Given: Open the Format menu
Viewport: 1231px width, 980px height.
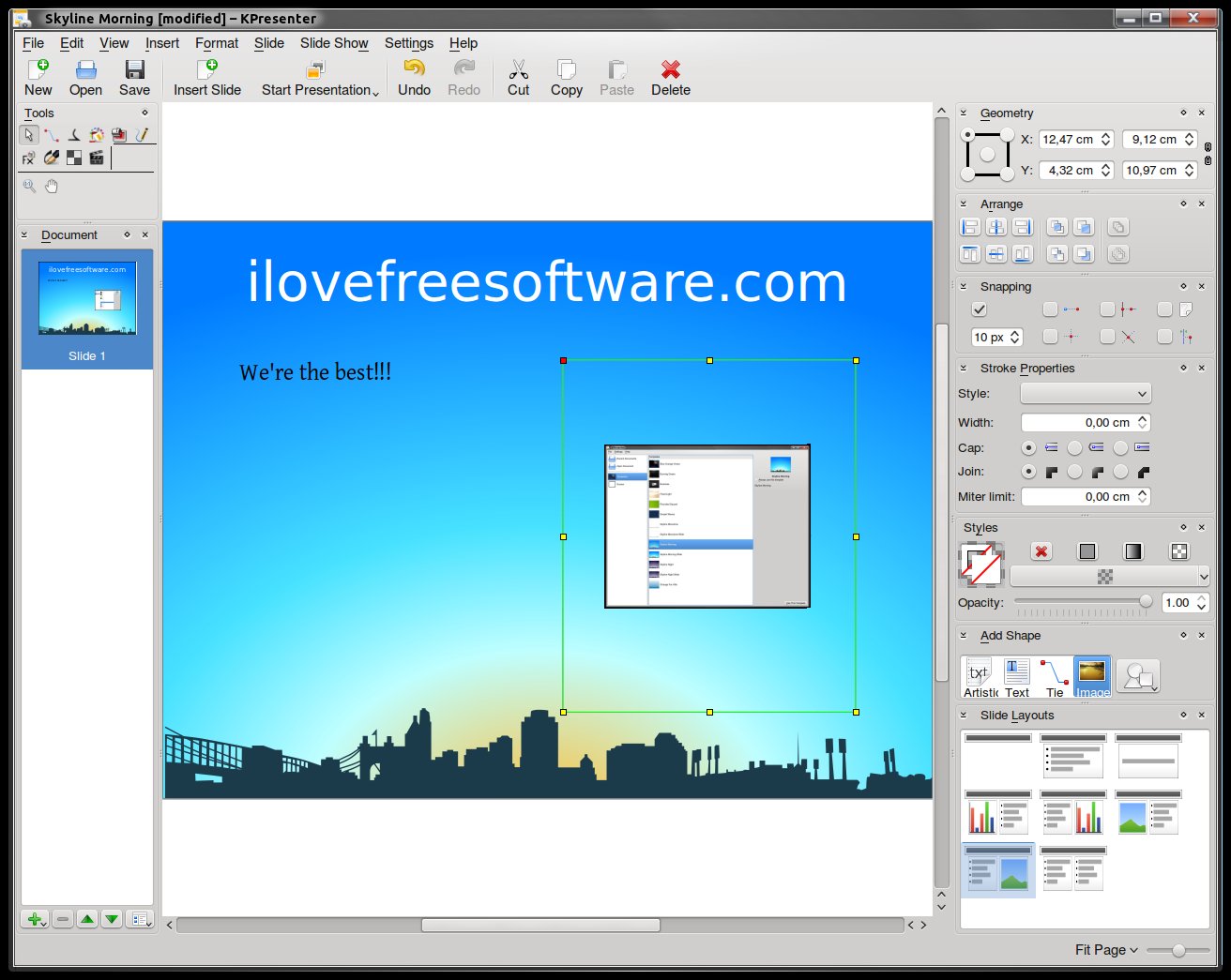Looking at the screenshot, I should (217, 43).
